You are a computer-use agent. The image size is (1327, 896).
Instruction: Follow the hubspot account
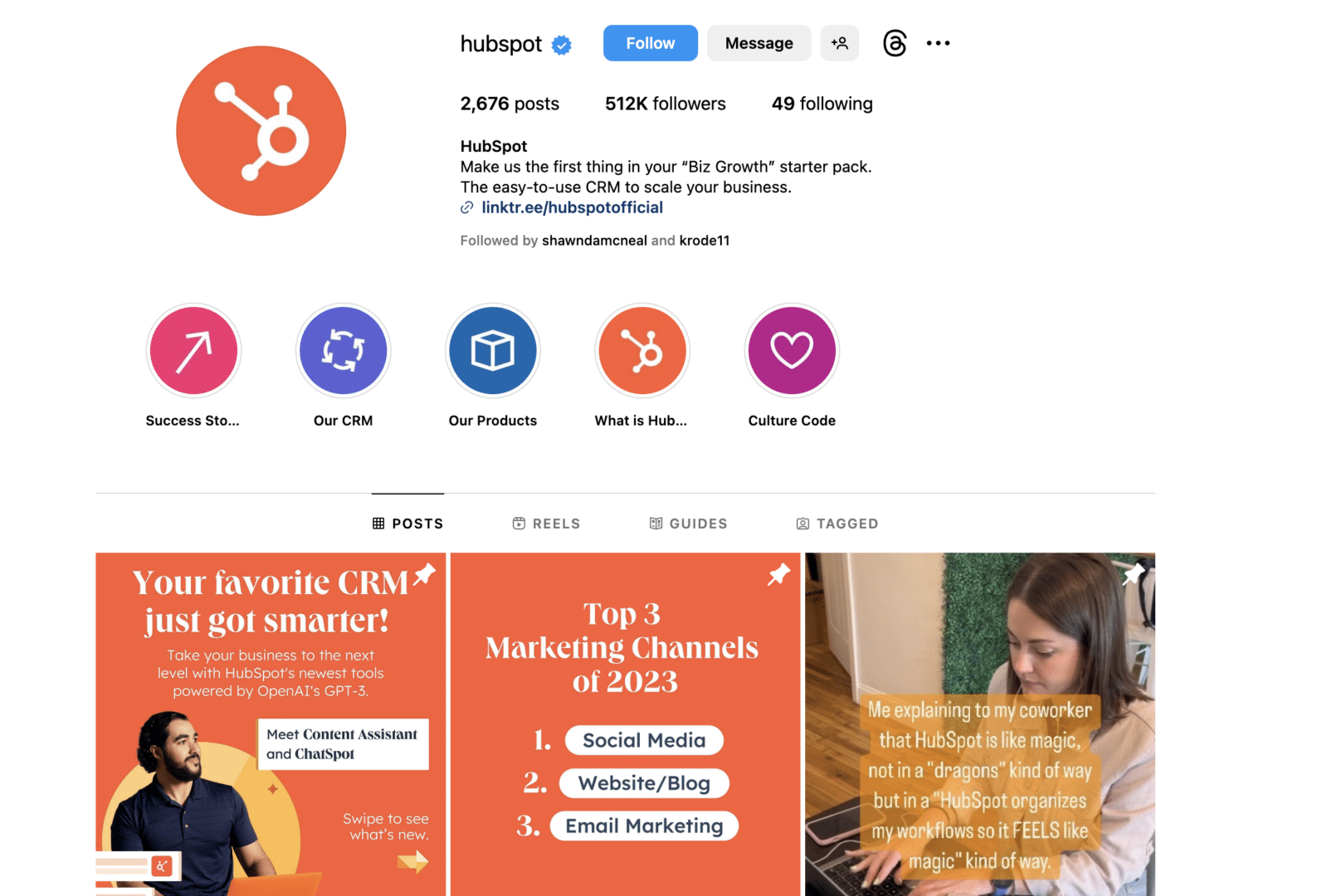tap(650, 43)
